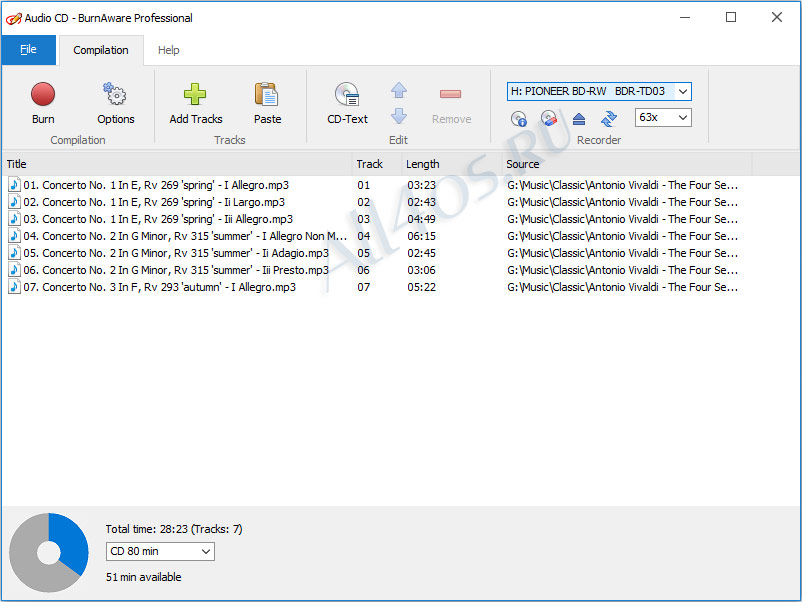
Task: Open the File menu
Action: (28, 50)
